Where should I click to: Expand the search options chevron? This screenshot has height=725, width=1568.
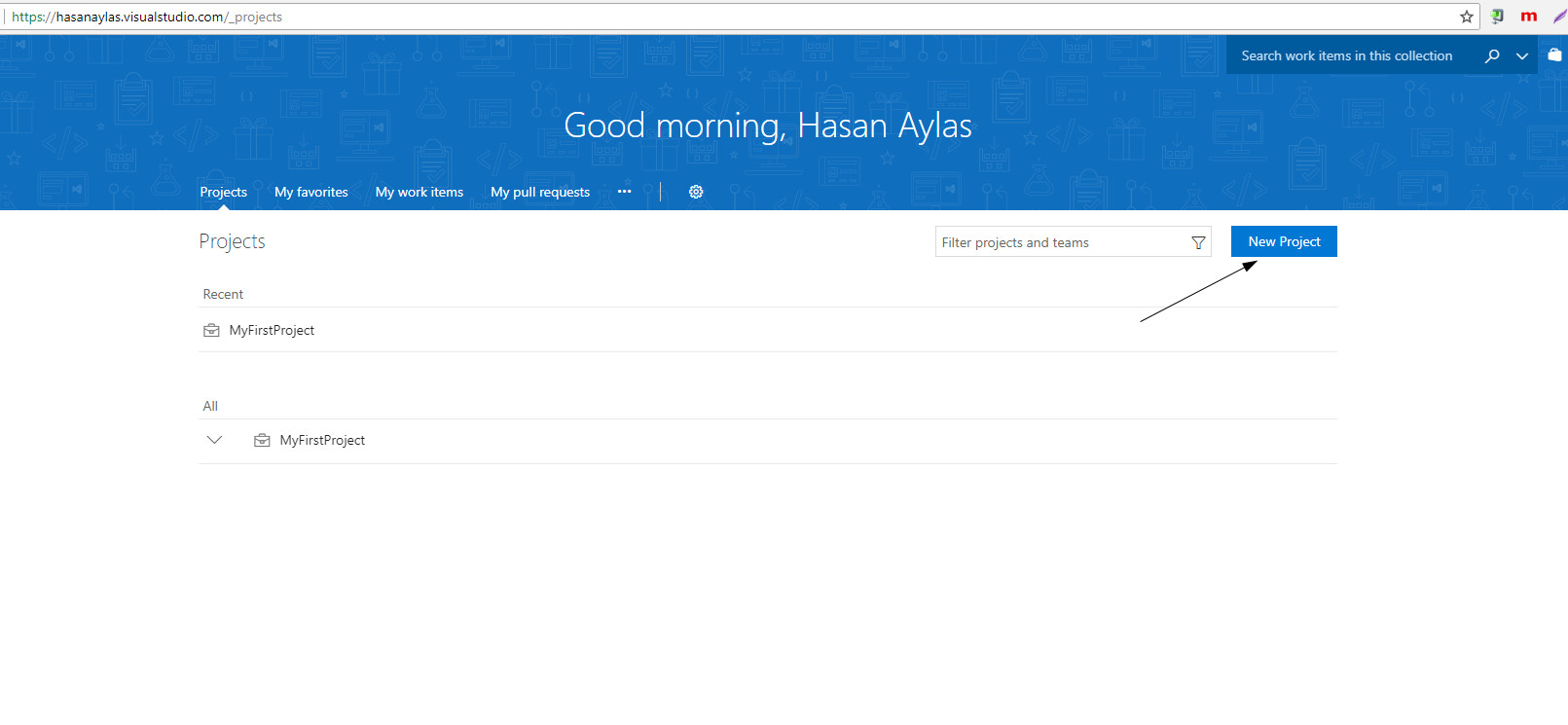coord(1522,56)
